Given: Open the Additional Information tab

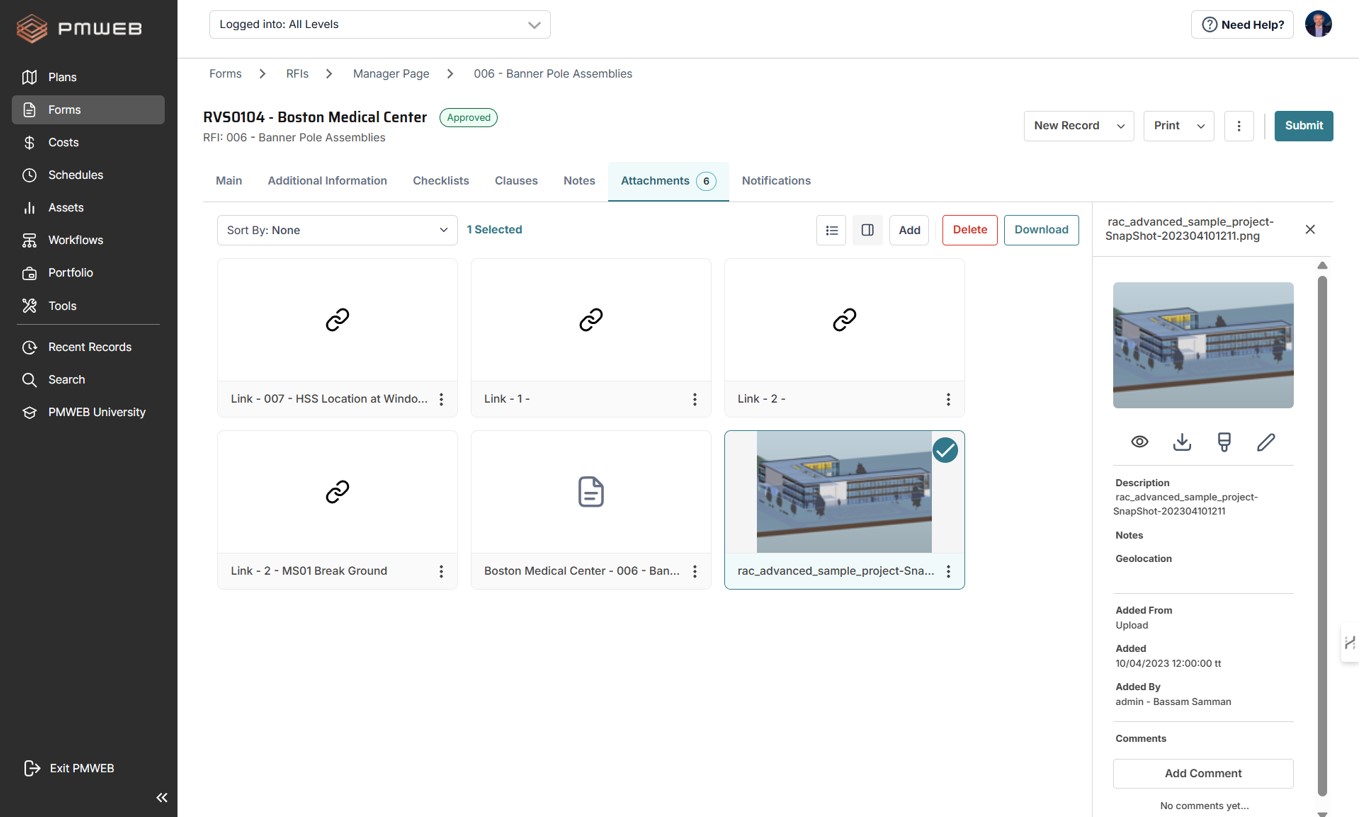Looking at the screenshot, I should 327,181.
